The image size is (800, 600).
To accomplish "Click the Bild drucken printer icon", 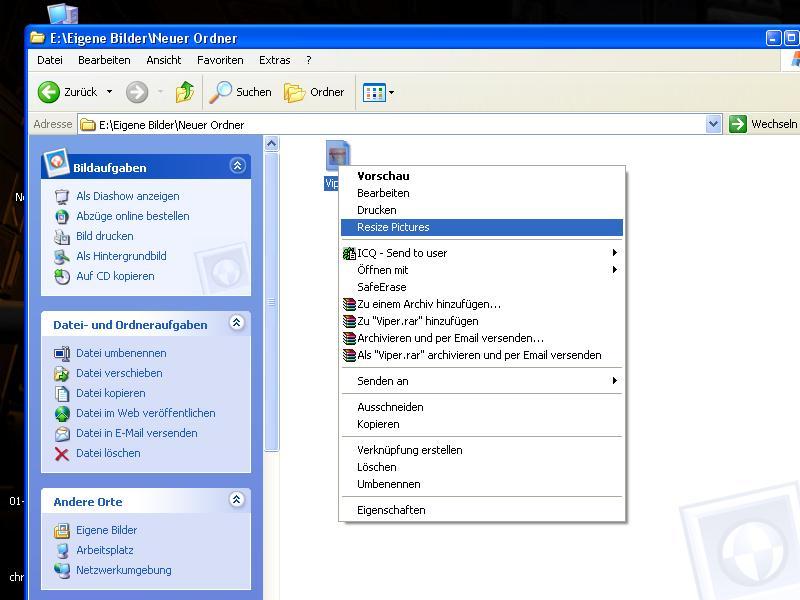I will tap(62, 236).
